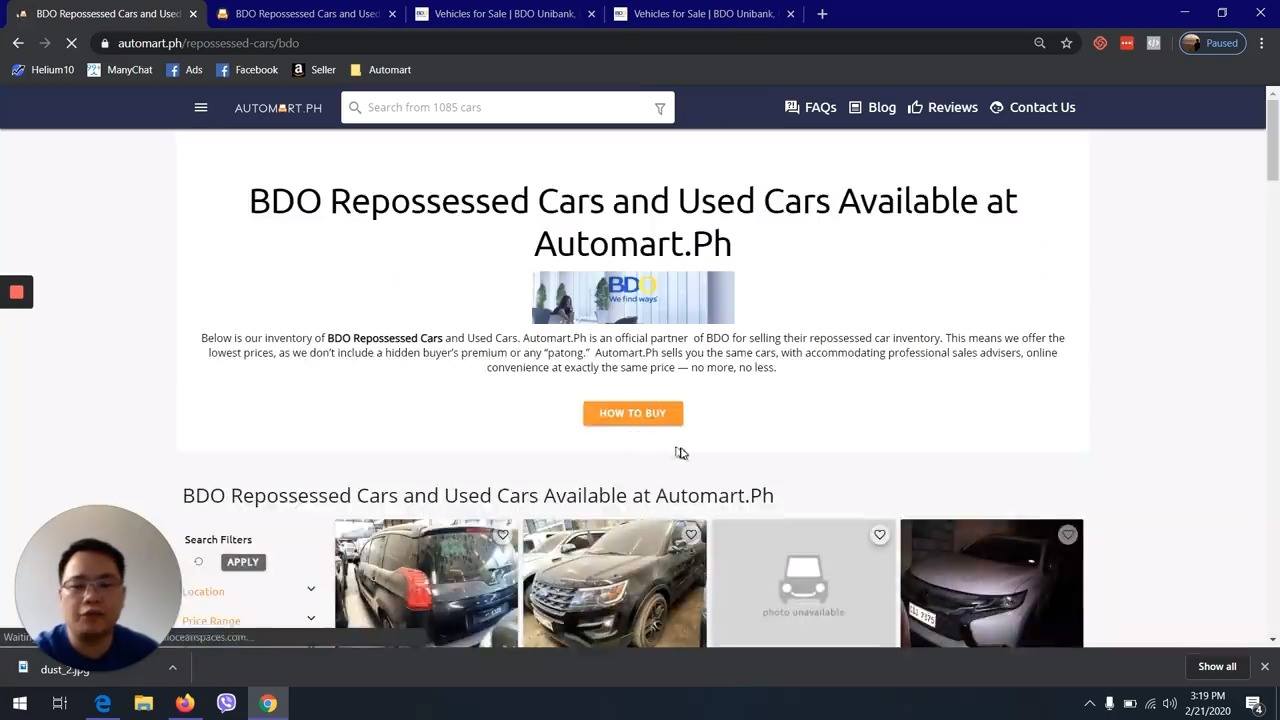Viewport: 1280px width, 720px height.
Task: Open the Ads bookmark
Action: click(x=184, y=70)
